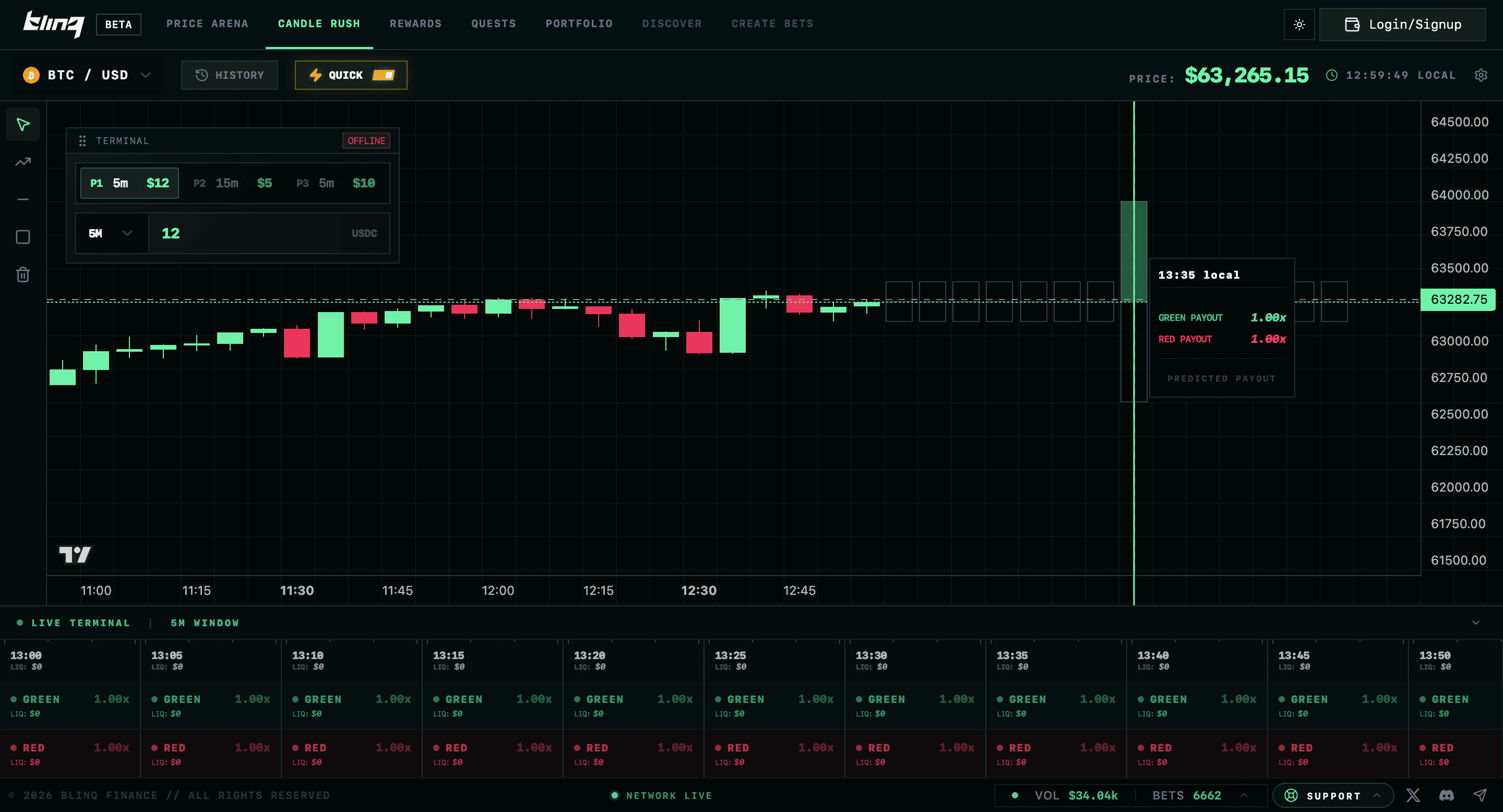1503x812 pixels.
Task: Open the BTC / USD pair dropdown
Action: [88, 75]
